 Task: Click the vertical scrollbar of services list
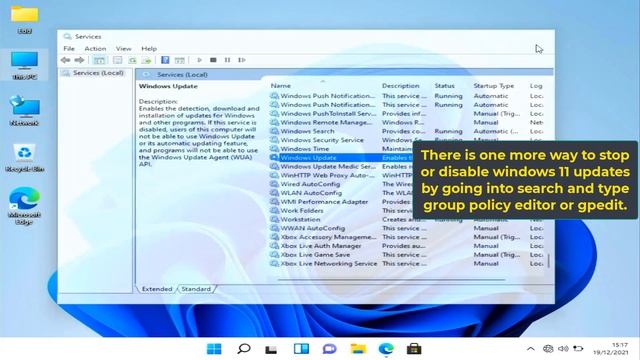point(549,261)
